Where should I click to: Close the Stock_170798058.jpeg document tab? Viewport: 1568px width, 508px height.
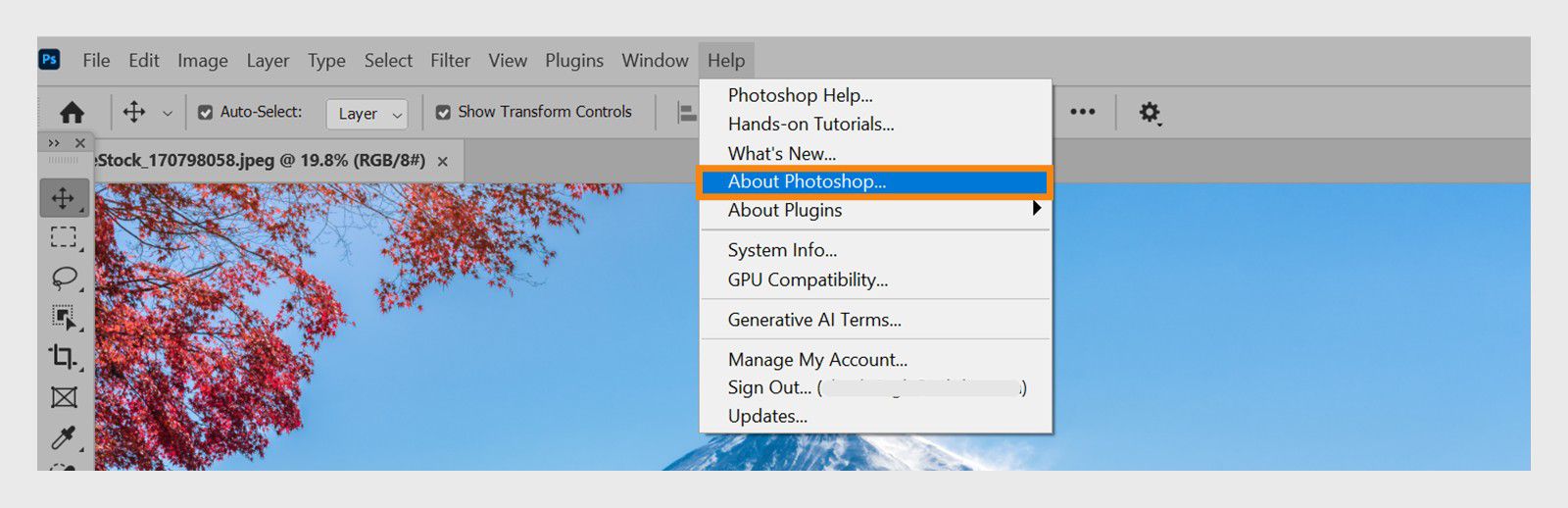click(443, 162)
